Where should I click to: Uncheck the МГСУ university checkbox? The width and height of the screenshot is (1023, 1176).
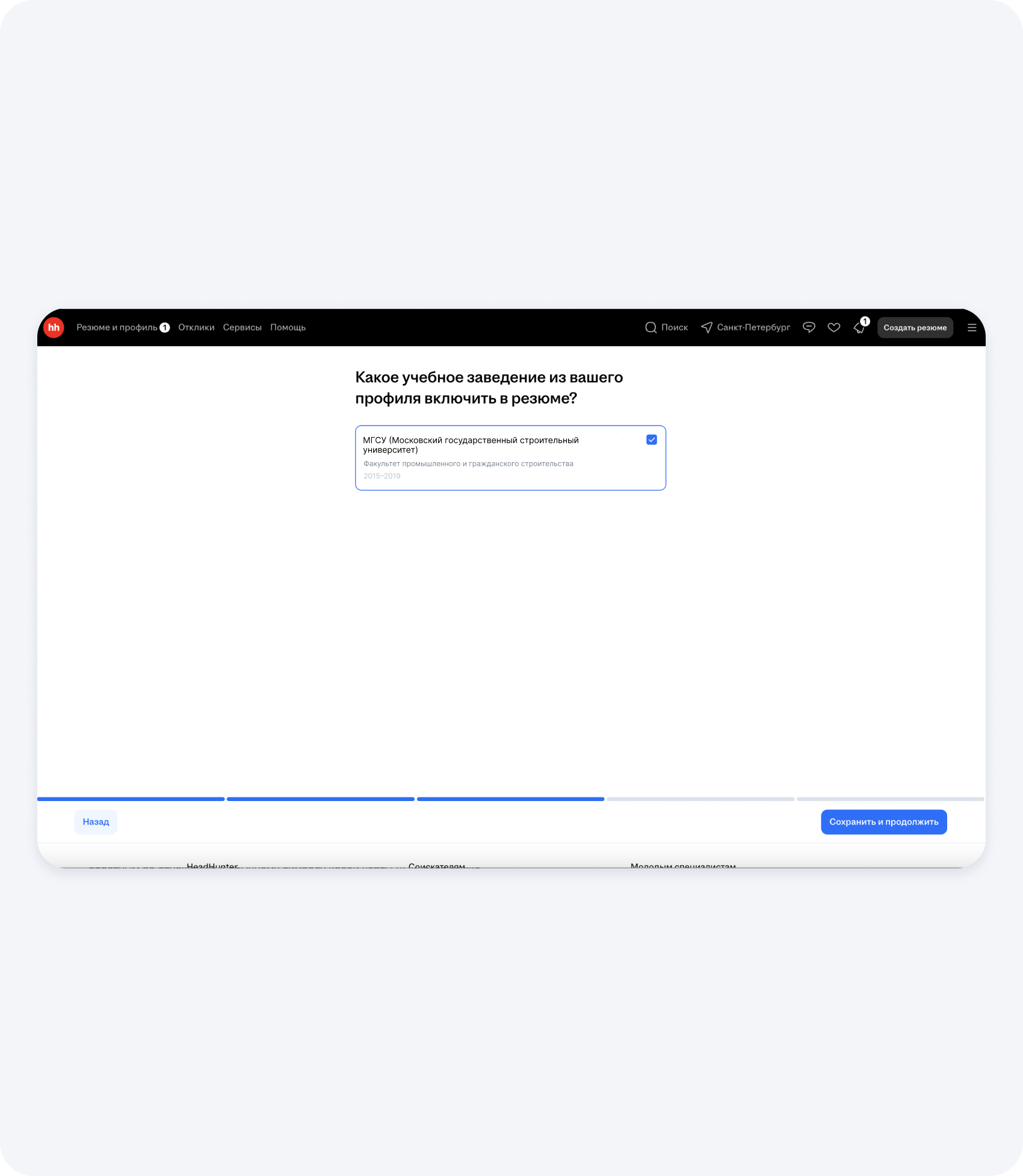tap(651, 440)
